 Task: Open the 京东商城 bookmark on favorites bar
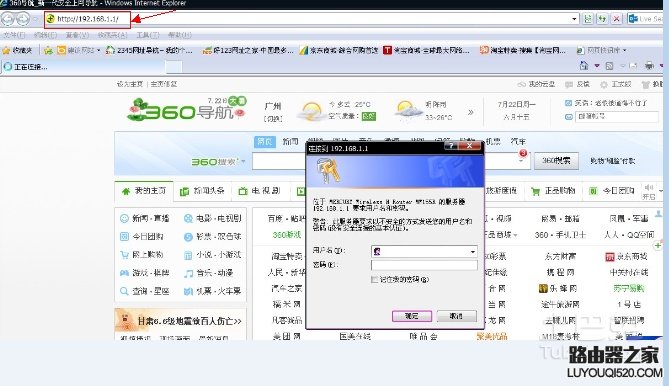tap(339, 50)
